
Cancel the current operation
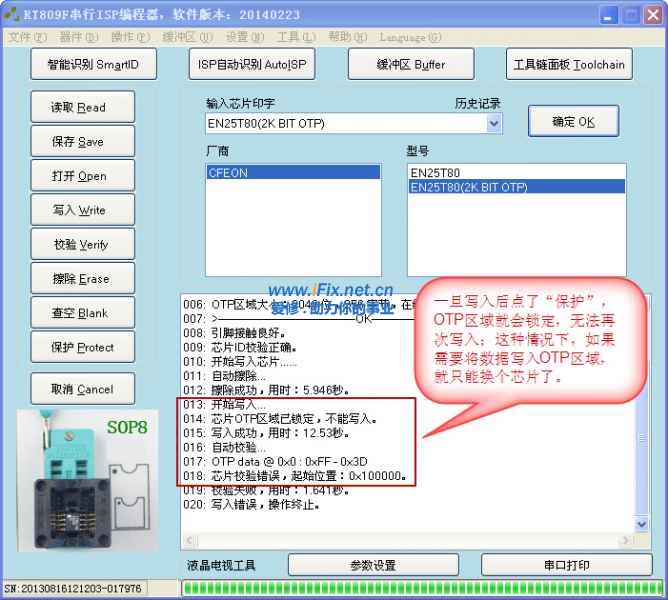78,390
